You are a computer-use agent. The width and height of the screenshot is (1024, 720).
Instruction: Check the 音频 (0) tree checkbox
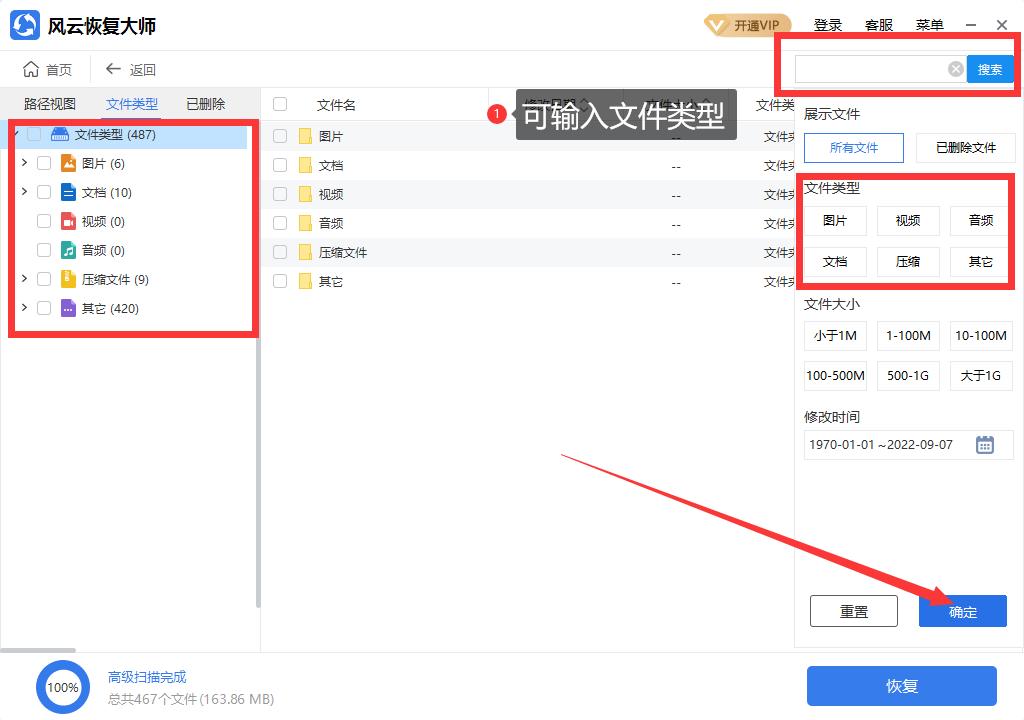point(44,250)
